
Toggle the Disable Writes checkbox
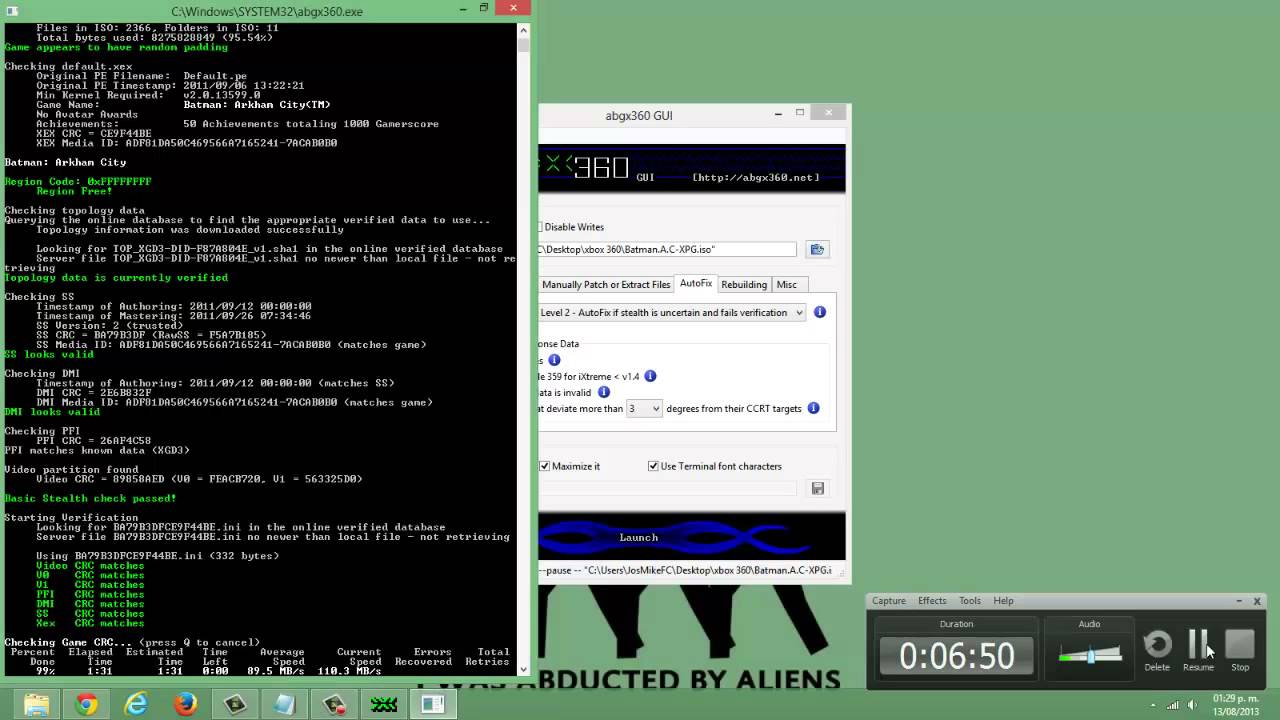(x=539, y=227)
